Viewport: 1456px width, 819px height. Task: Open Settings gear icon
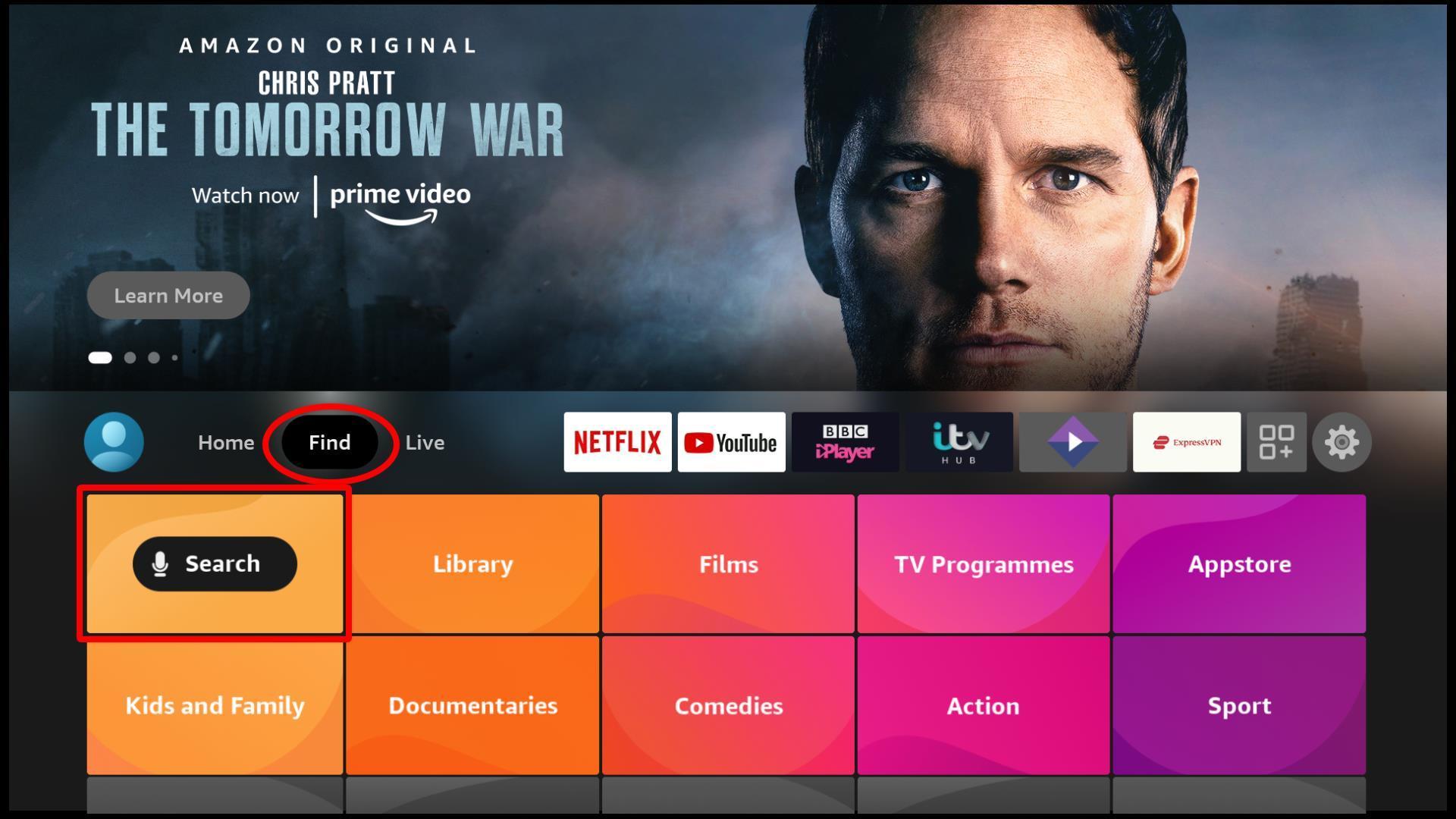pos(1340,442)
